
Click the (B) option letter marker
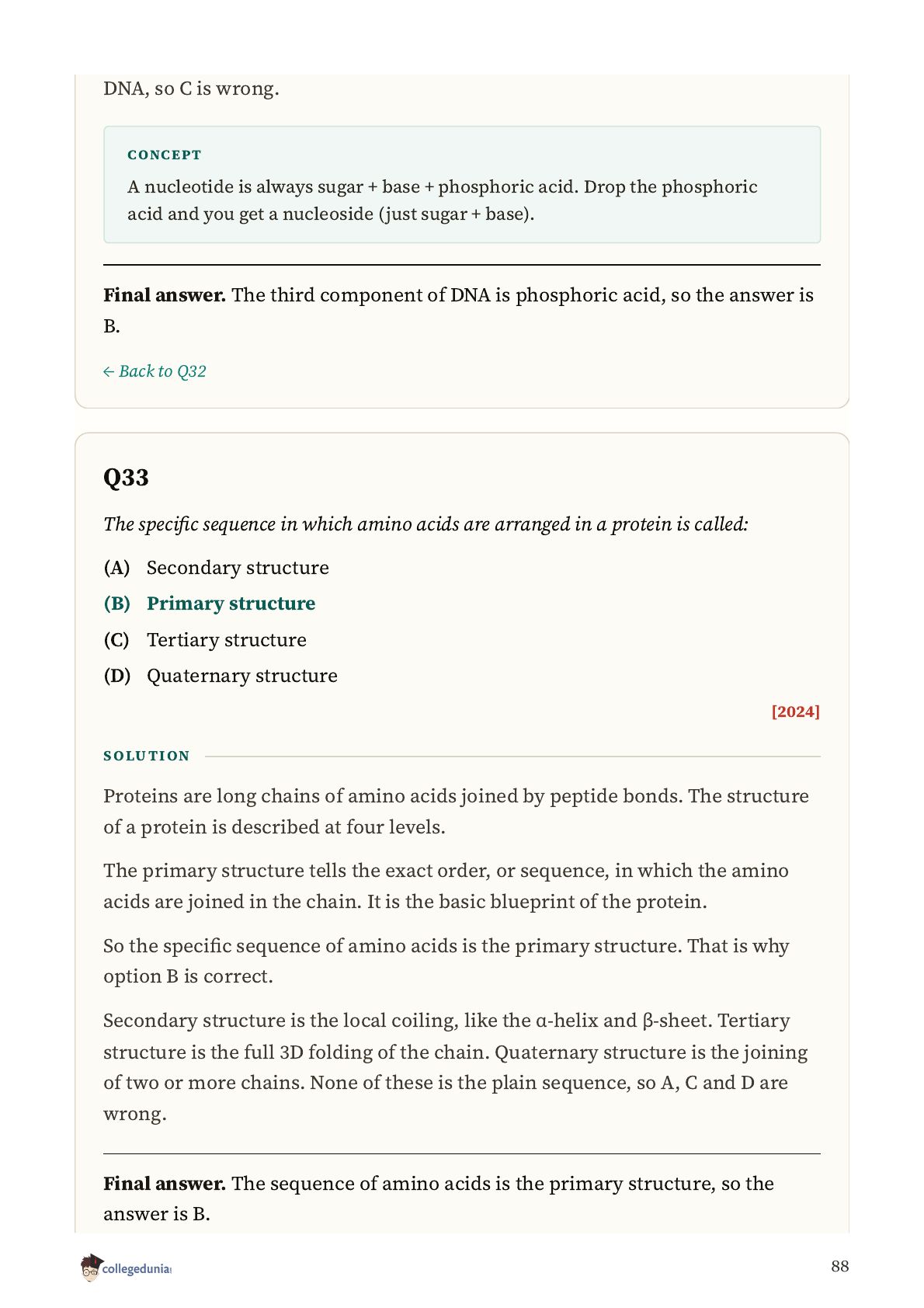(x=116, y=604)
